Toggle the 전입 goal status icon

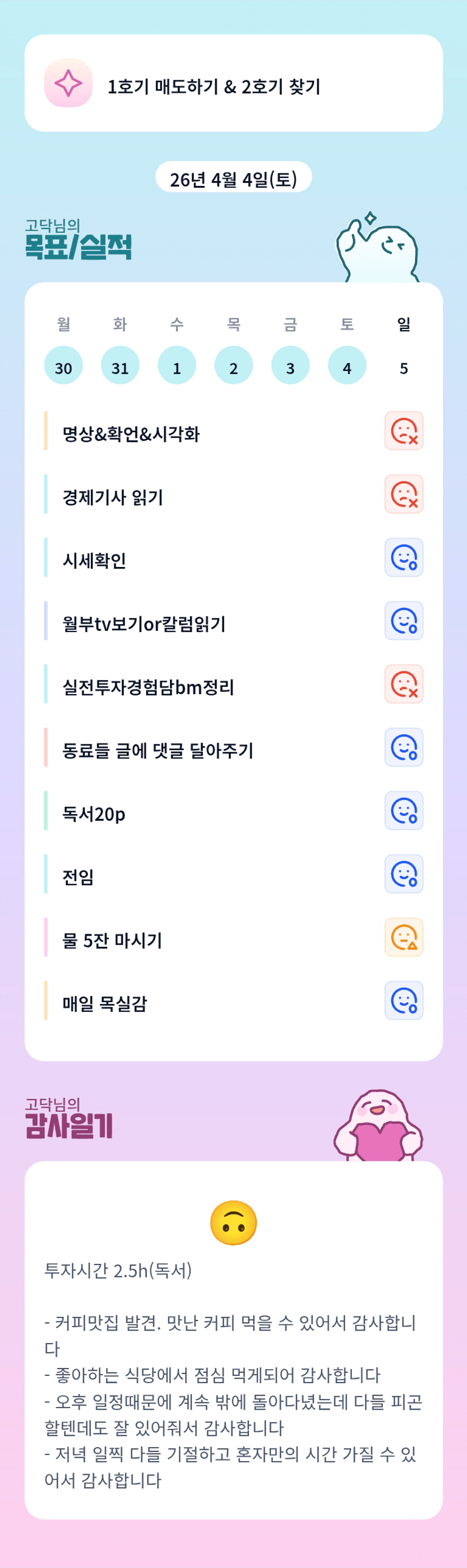click(404, 874)
